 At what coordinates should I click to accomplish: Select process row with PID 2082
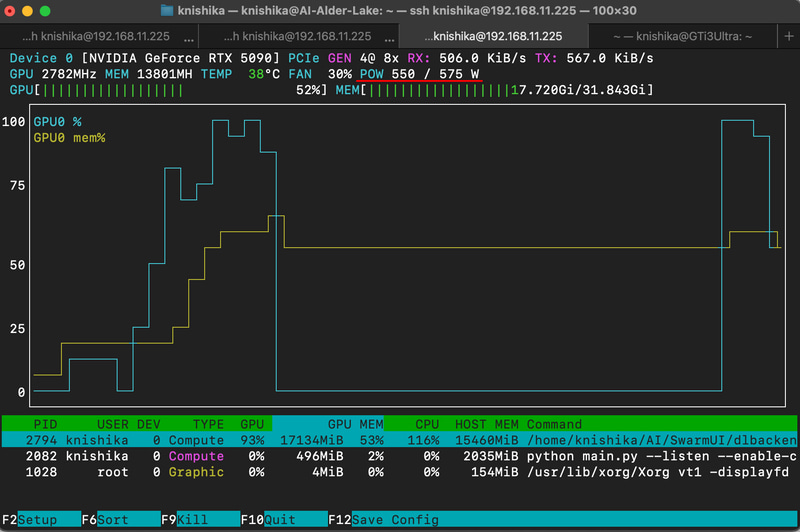pyautogui.click(x=399, y=456)
